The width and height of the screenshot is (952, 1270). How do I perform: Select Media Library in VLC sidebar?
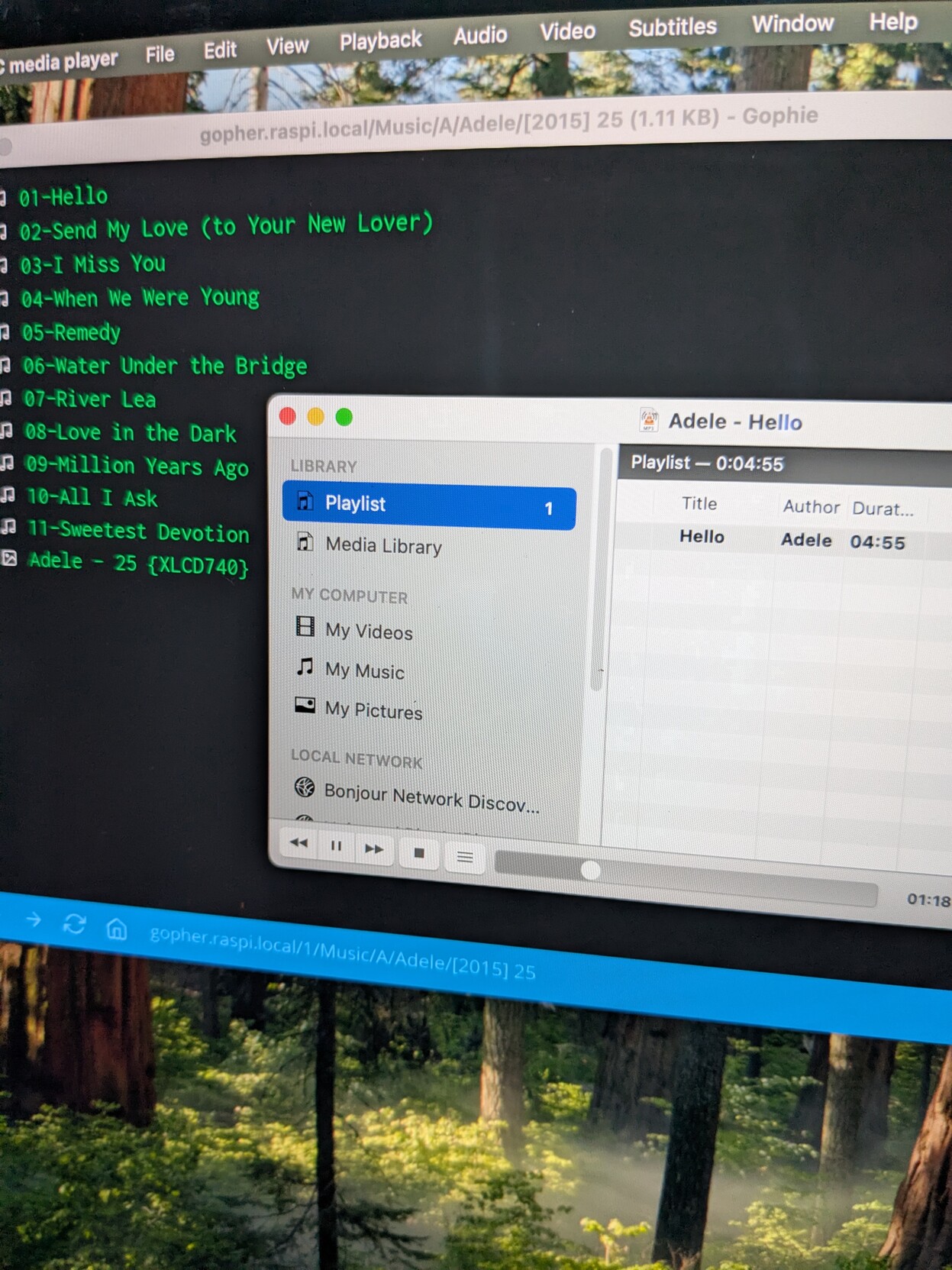tap(383, 546)
